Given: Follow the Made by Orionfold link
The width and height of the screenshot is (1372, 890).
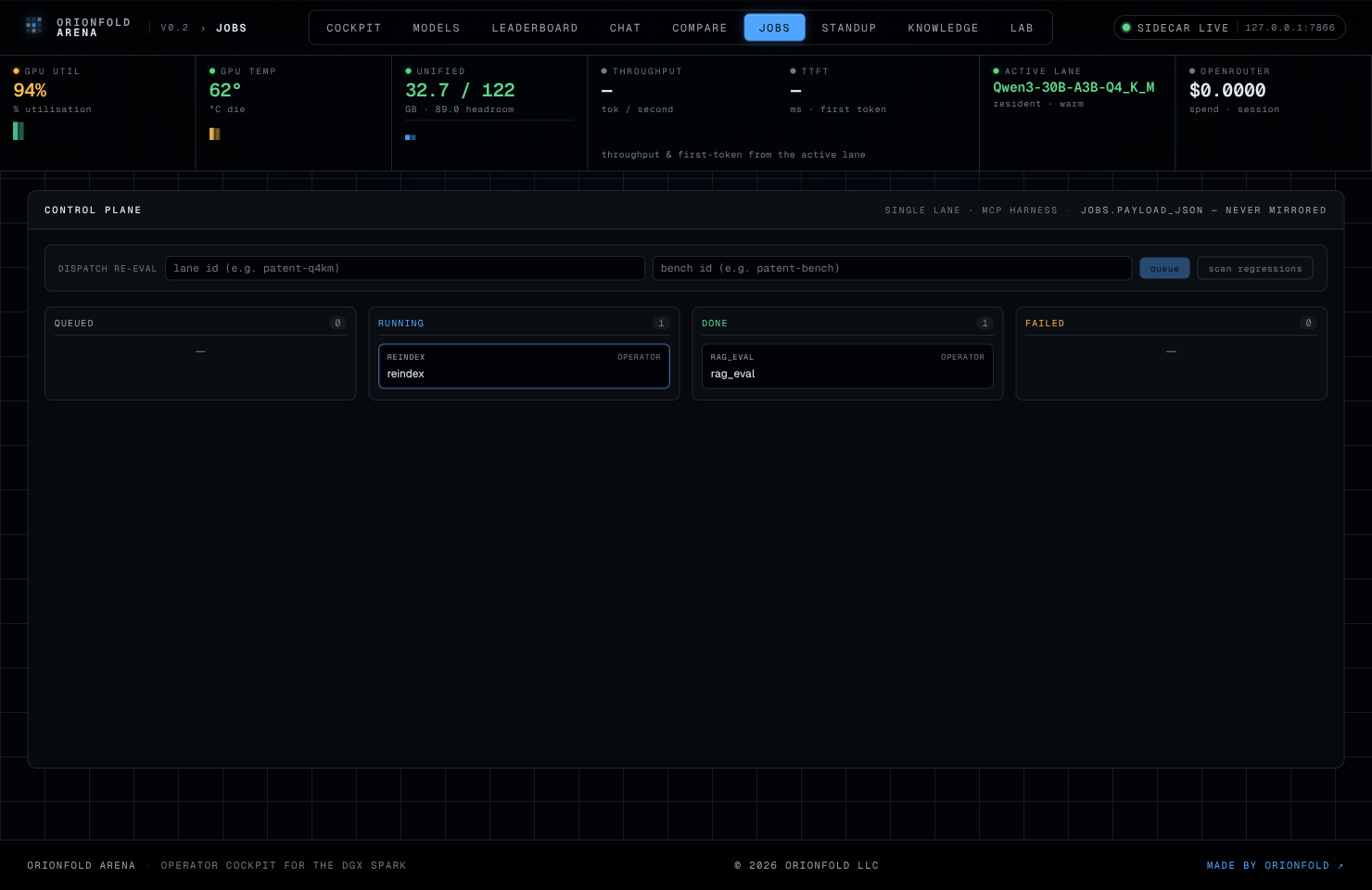Looking at the screenshot, I should pyautogui.click(x=1275, y=865).
